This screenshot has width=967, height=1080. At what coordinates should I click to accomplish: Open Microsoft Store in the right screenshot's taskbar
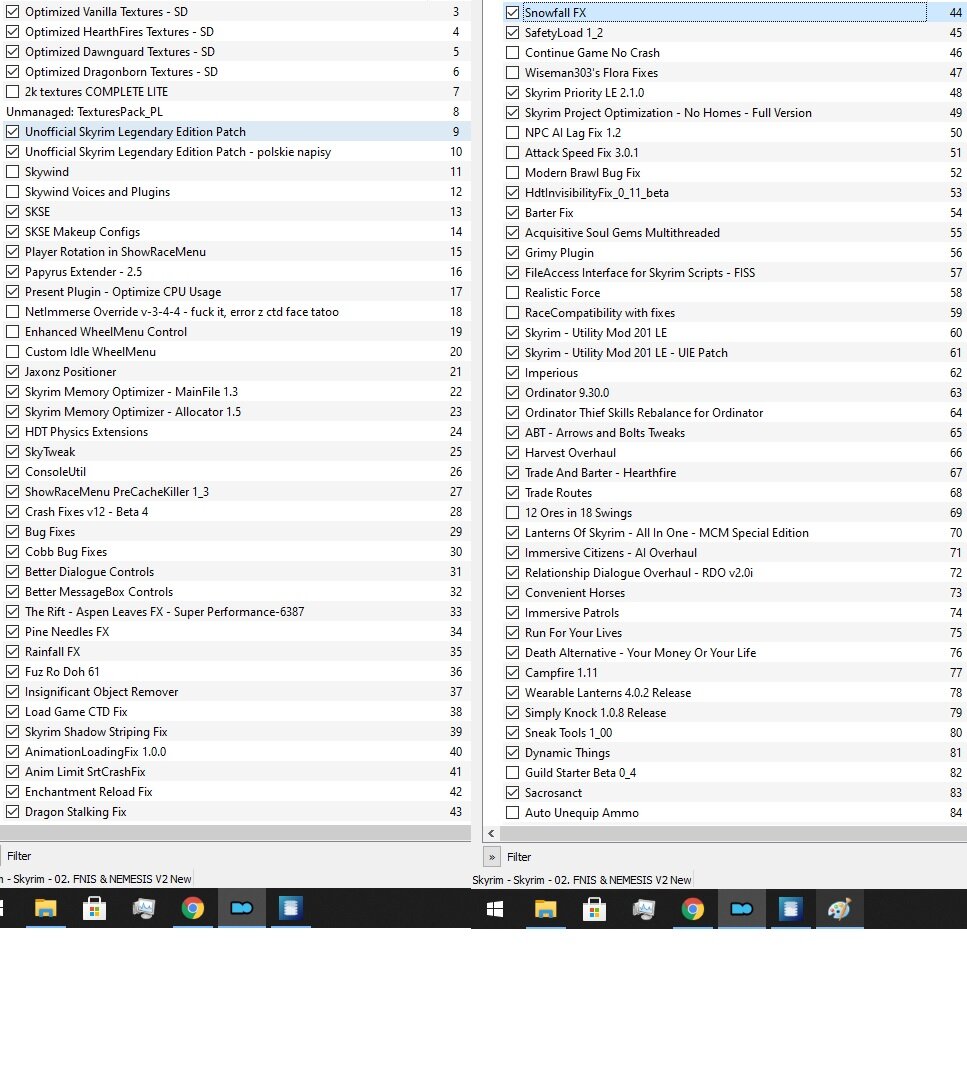click(594, 910)
